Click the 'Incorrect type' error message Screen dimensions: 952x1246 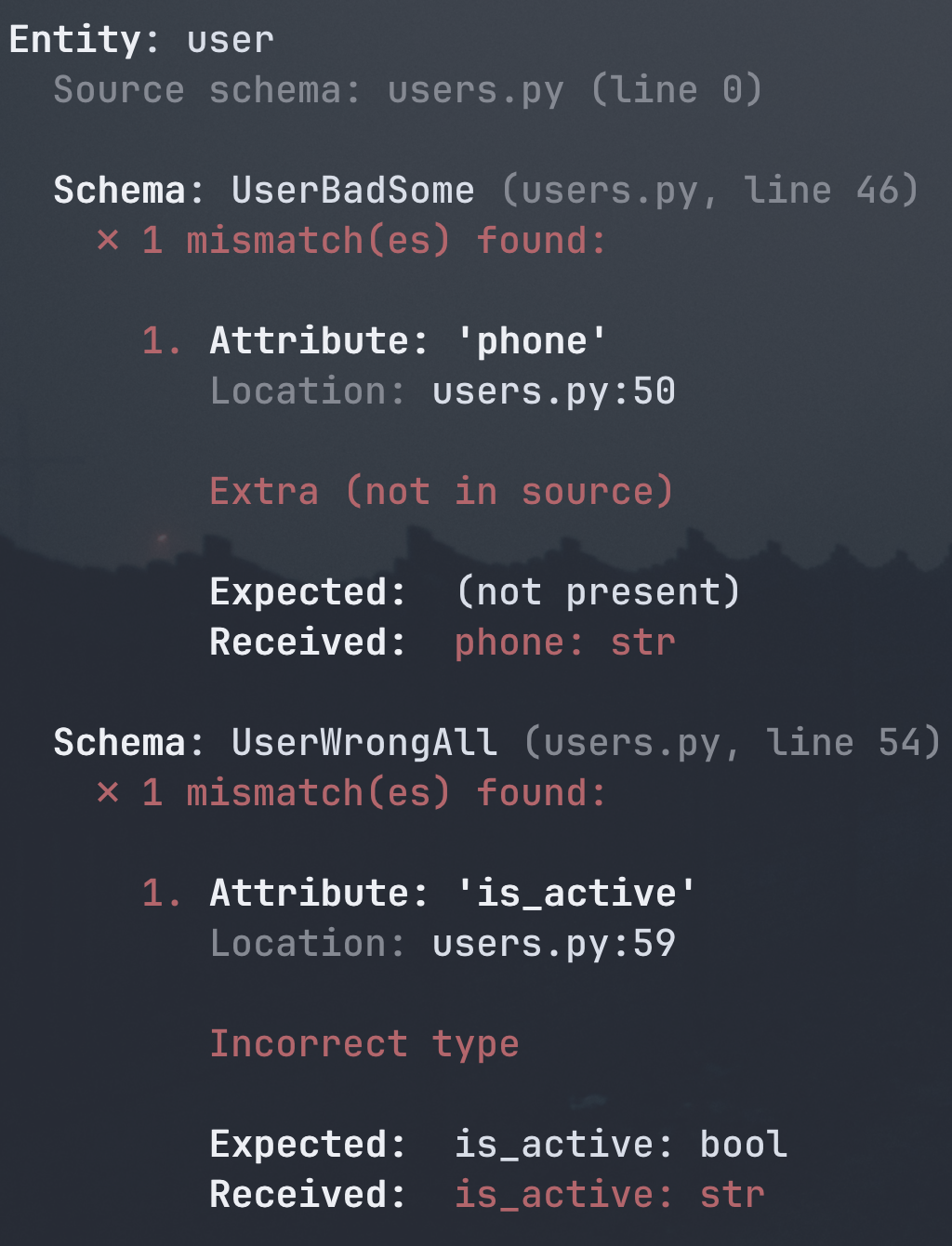pyautogui.click(x=364, y=1044)
